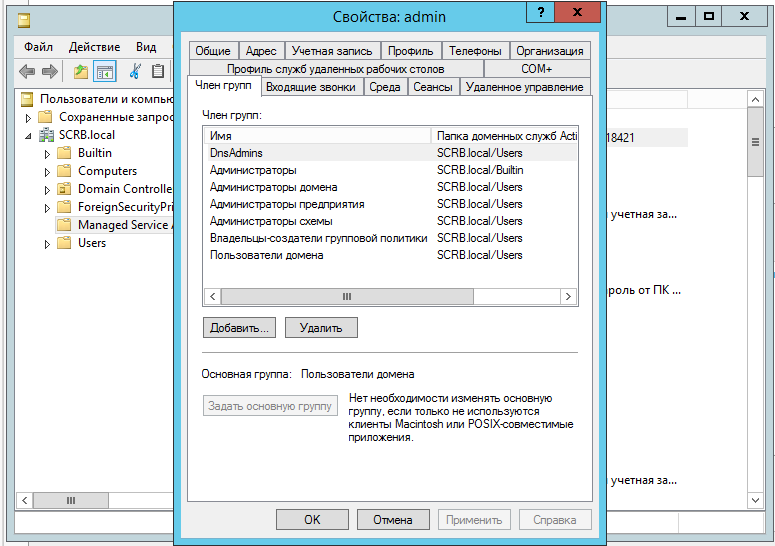Switch to the Сеансы tab
The height and width of the screenshot is (546, 775).
[432, 87]
